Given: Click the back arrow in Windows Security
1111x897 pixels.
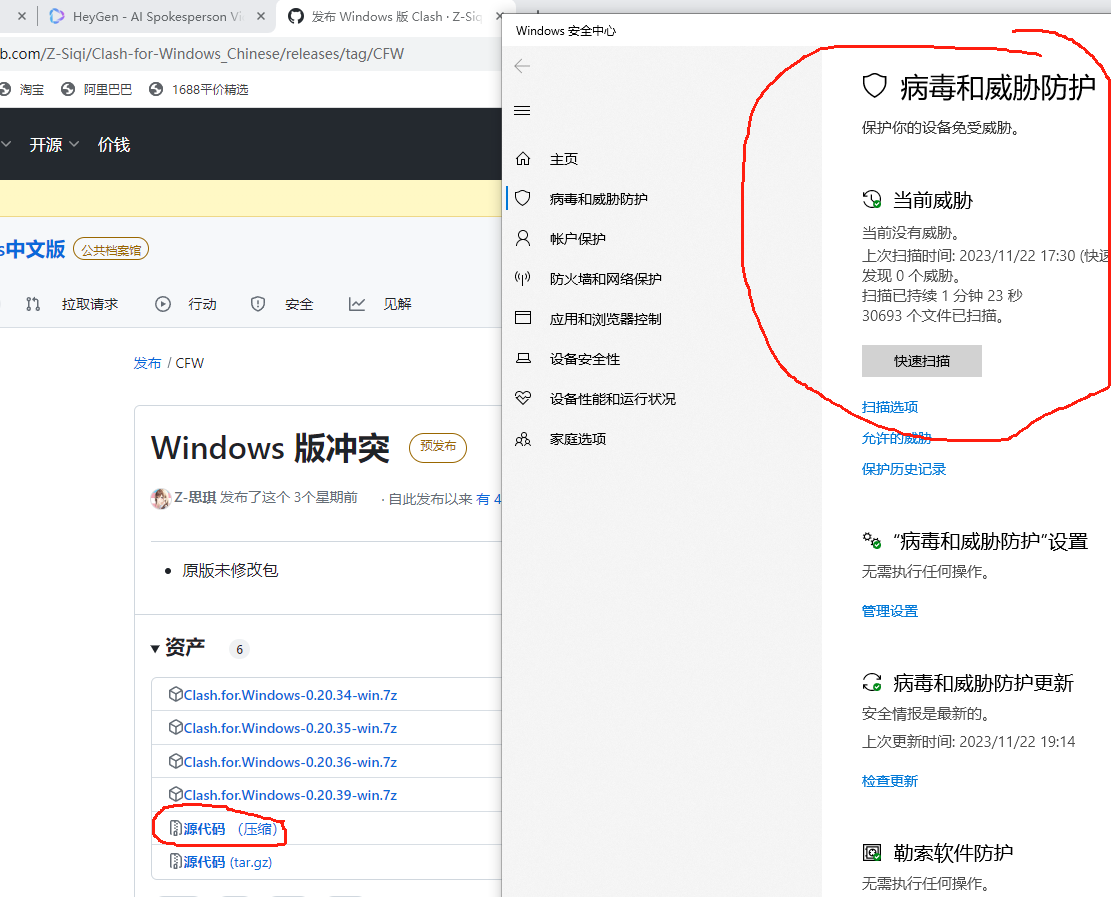Looking at the screenshot, I should click(x=522, y=66).
